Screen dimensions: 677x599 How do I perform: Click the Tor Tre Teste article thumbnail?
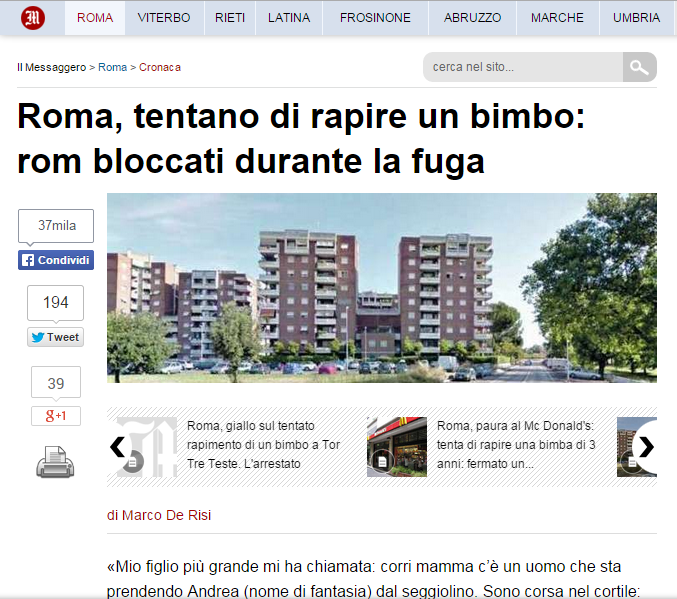(147, 447)
